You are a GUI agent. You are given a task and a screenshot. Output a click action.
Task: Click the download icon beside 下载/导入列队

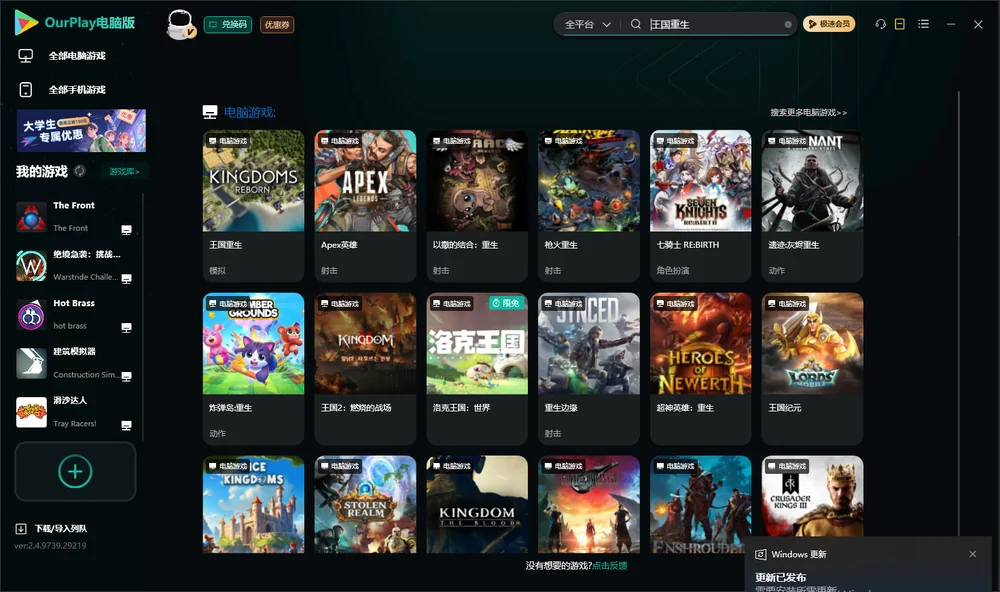(x=21, y=528)
